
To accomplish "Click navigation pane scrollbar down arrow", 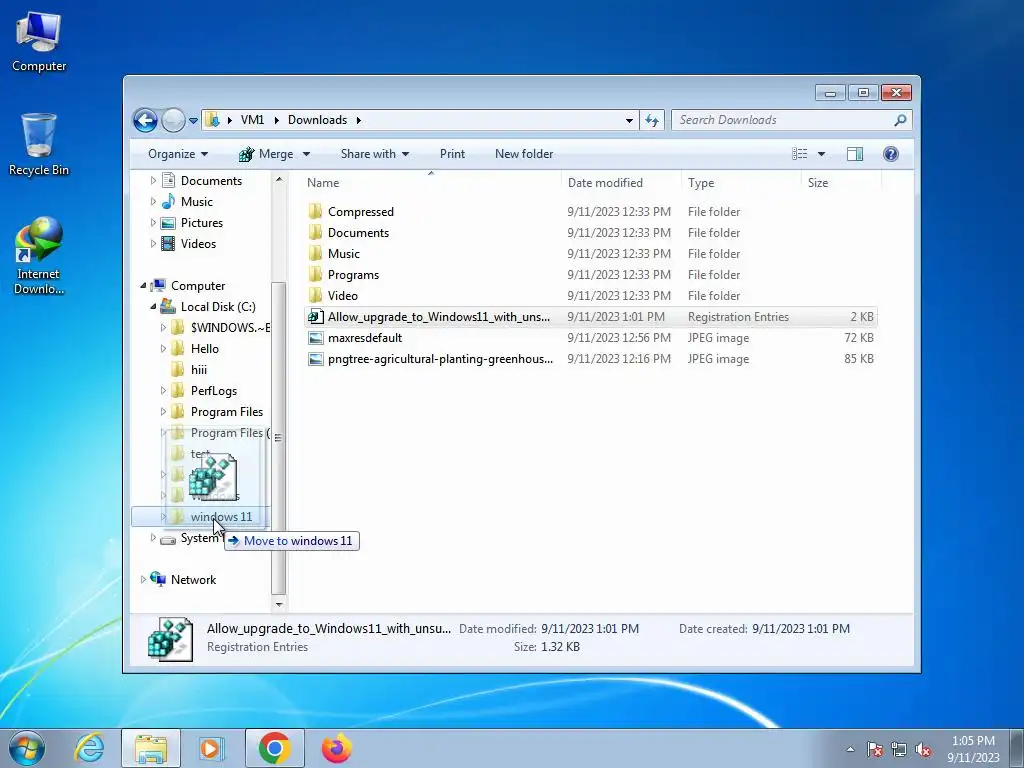I will coord(279,604).
